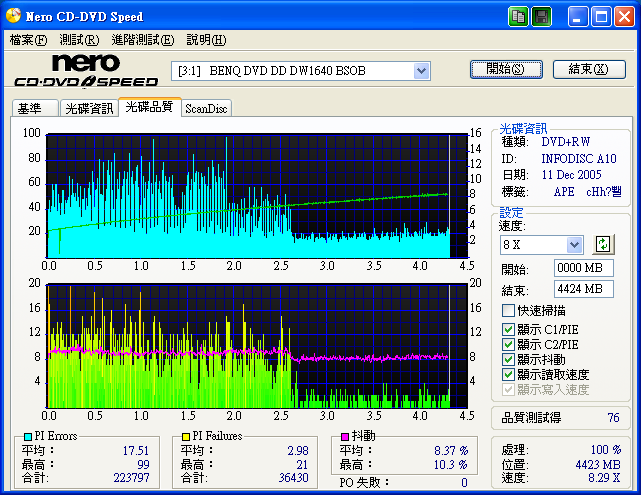The image size is (641, 495).
Task: Switch to the 光碟資訊 disc info tab
Action: pos(89,108)
